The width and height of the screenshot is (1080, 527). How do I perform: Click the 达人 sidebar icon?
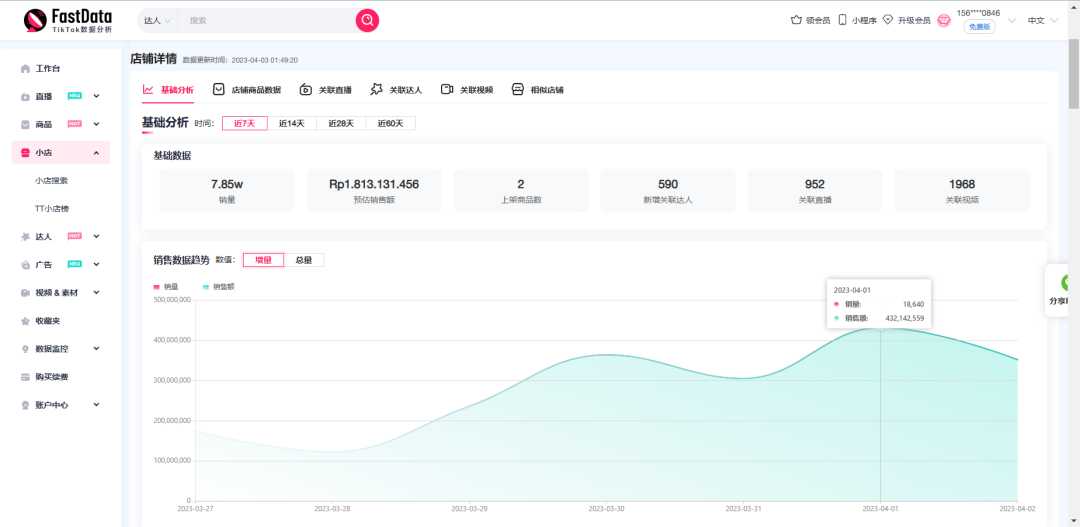coord(25,236)
